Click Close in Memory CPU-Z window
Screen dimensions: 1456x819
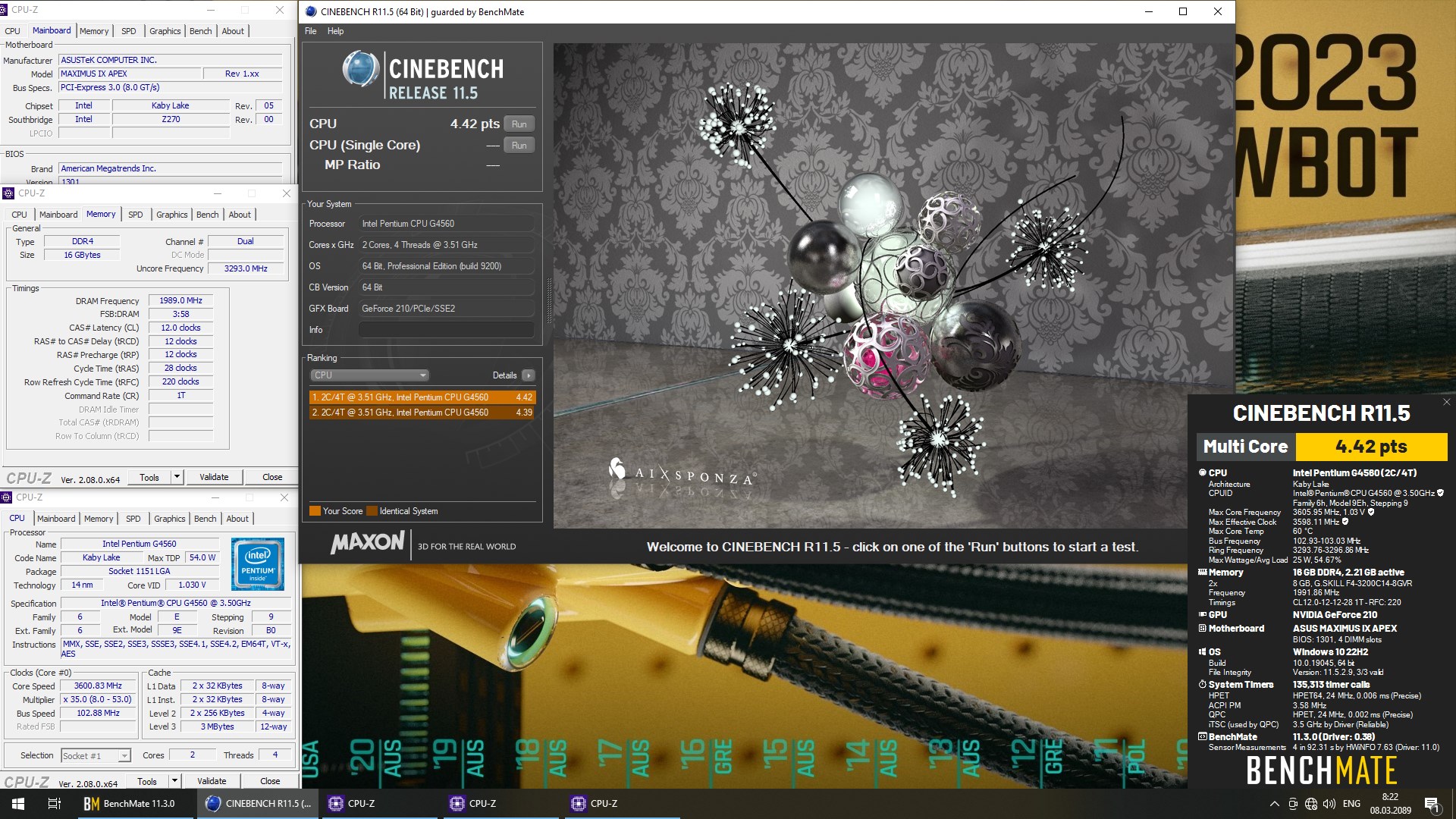click(272, 477)
